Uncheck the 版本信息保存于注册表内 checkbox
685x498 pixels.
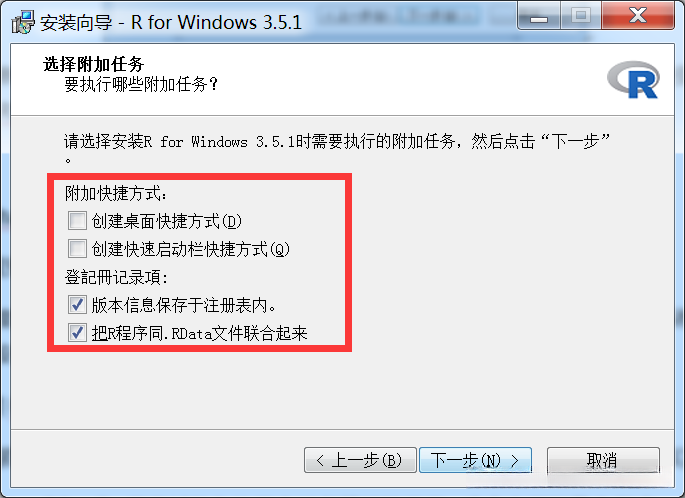(77, 304)
